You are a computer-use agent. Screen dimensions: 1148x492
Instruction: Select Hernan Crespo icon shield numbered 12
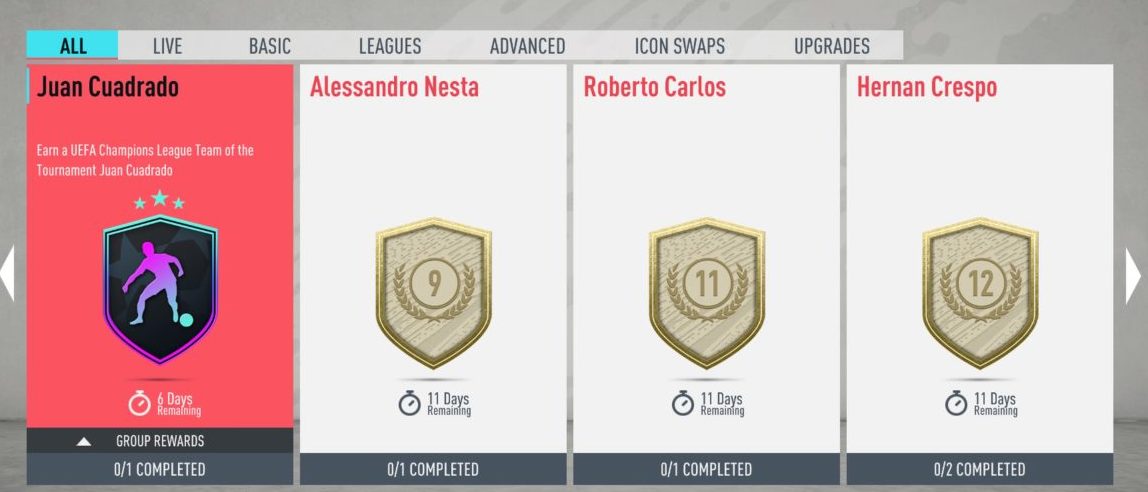(x=980, y=292)
